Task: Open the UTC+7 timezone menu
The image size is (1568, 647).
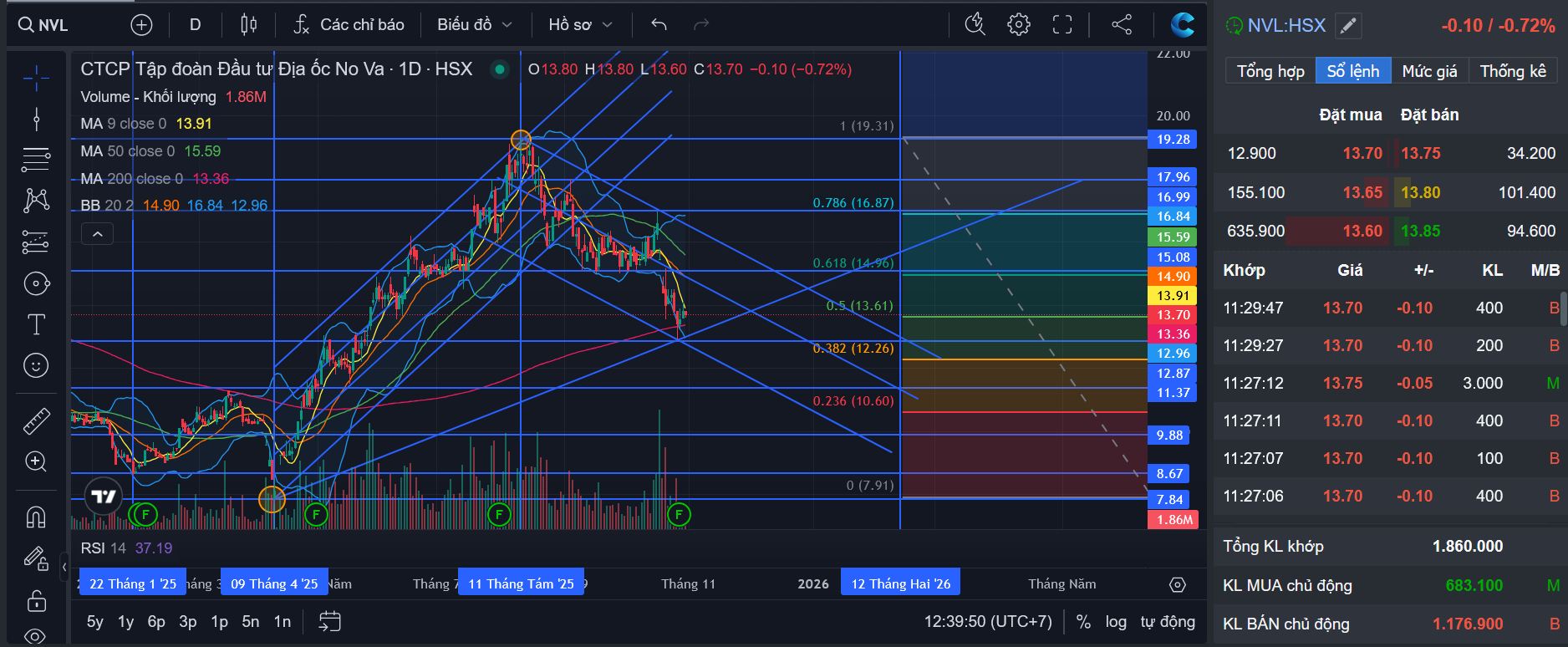Action: pyautogui.click(x=988, y=622)
